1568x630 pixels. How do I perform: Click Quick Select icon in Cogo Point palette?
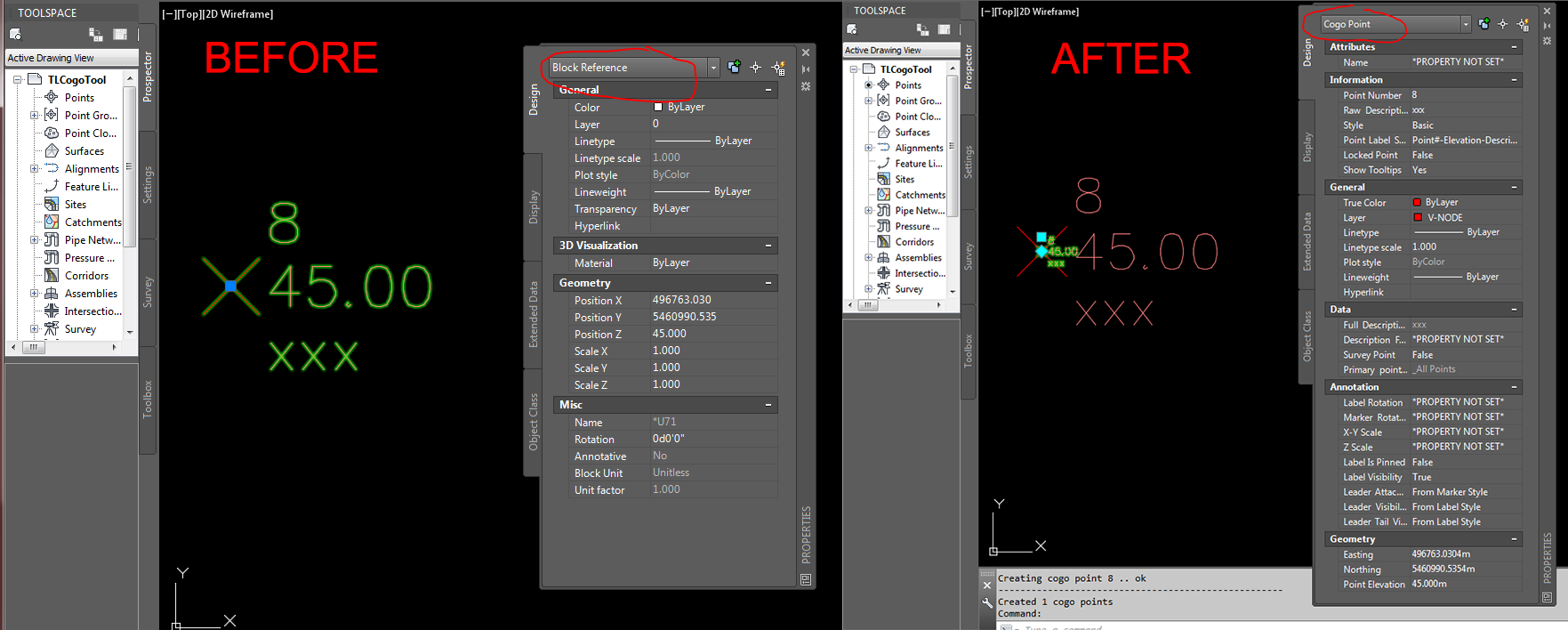click(1523, 24)
